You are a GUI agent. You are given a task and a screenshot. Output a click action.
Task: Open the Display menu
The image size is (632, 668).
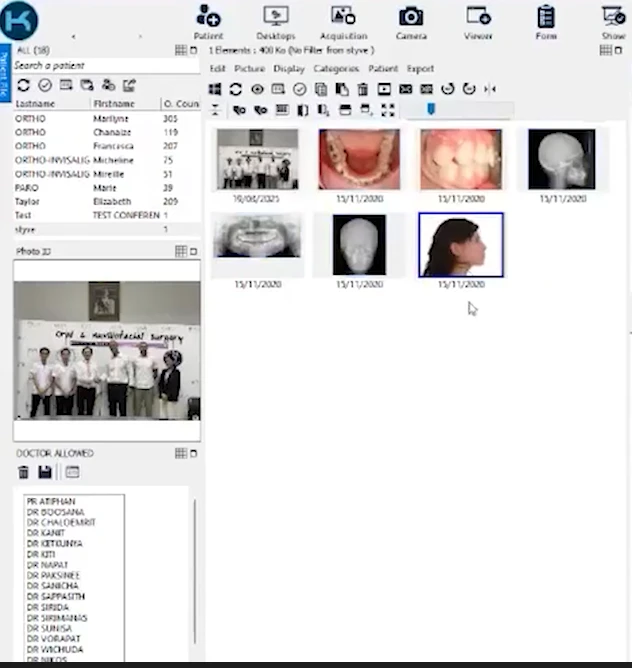(289, 69)
